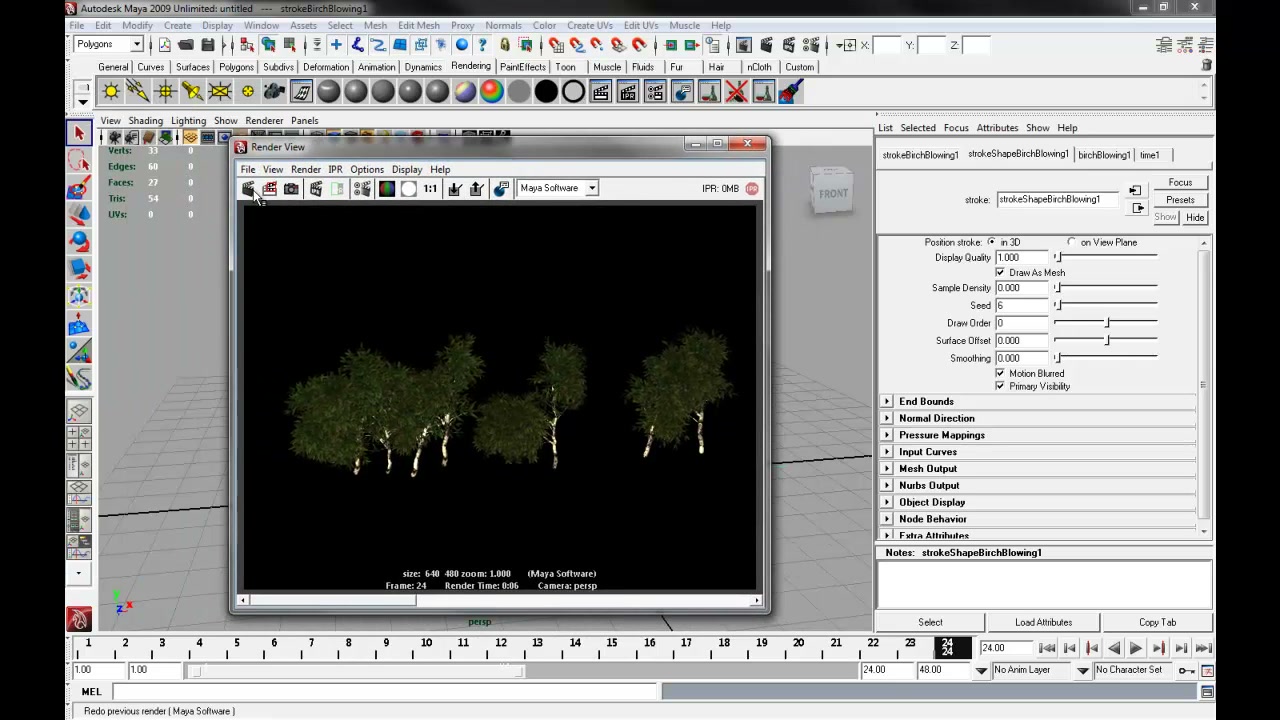Set Render View to real size 1:1

point(430,189)
